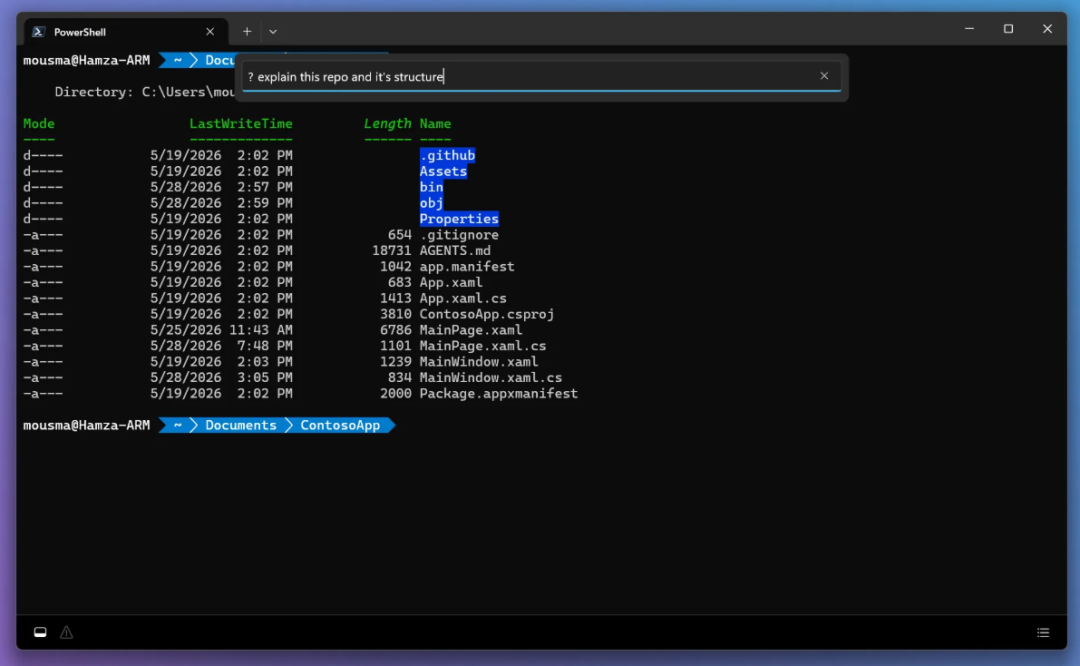Click the AGENTS.md file name
Viewport: 1080px width, 666px height.
pyautogui.click(x=455, y=250)
